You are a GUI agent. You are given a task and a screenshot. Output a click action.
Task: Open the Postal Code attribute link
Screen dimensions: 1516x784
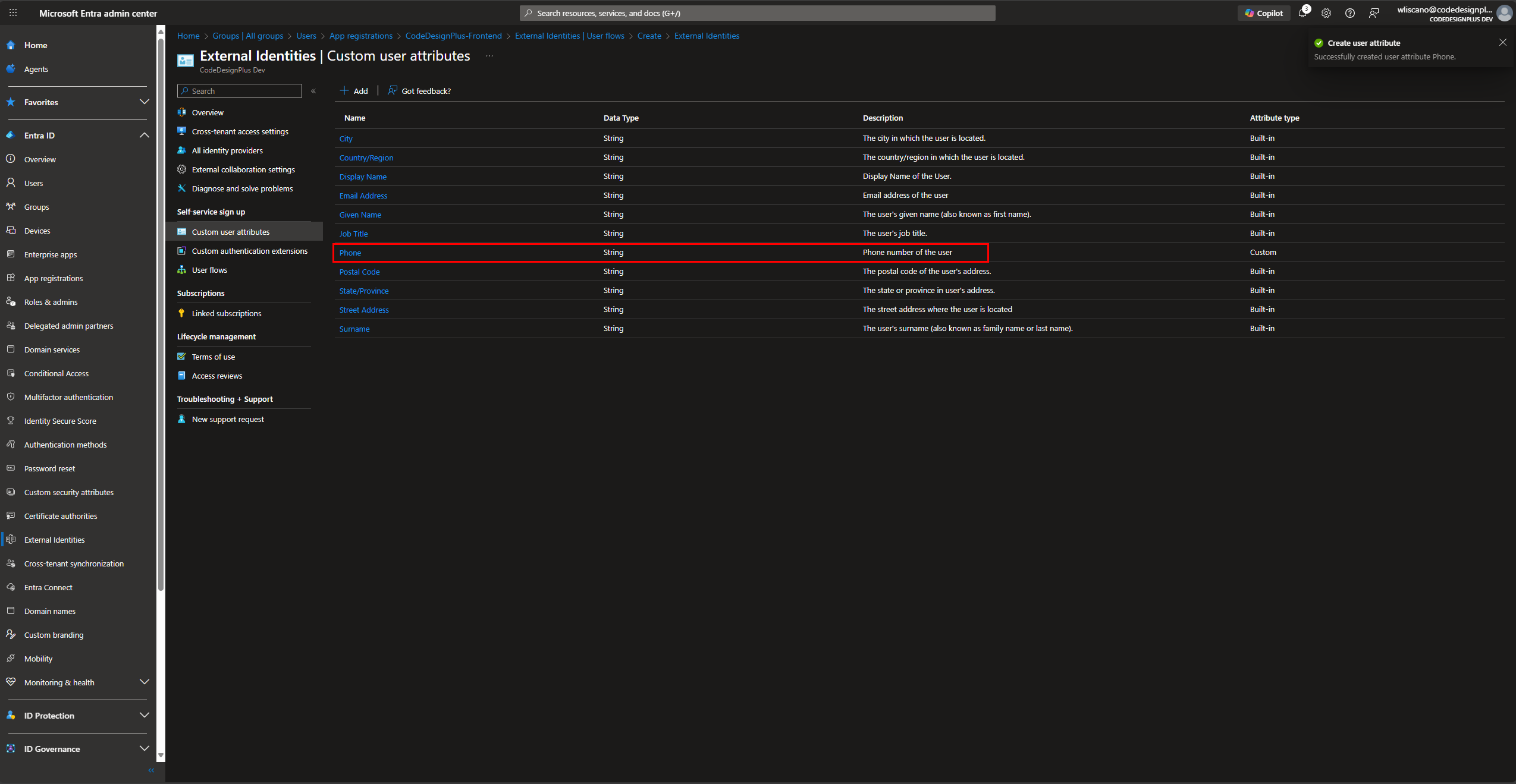(359, 272)
